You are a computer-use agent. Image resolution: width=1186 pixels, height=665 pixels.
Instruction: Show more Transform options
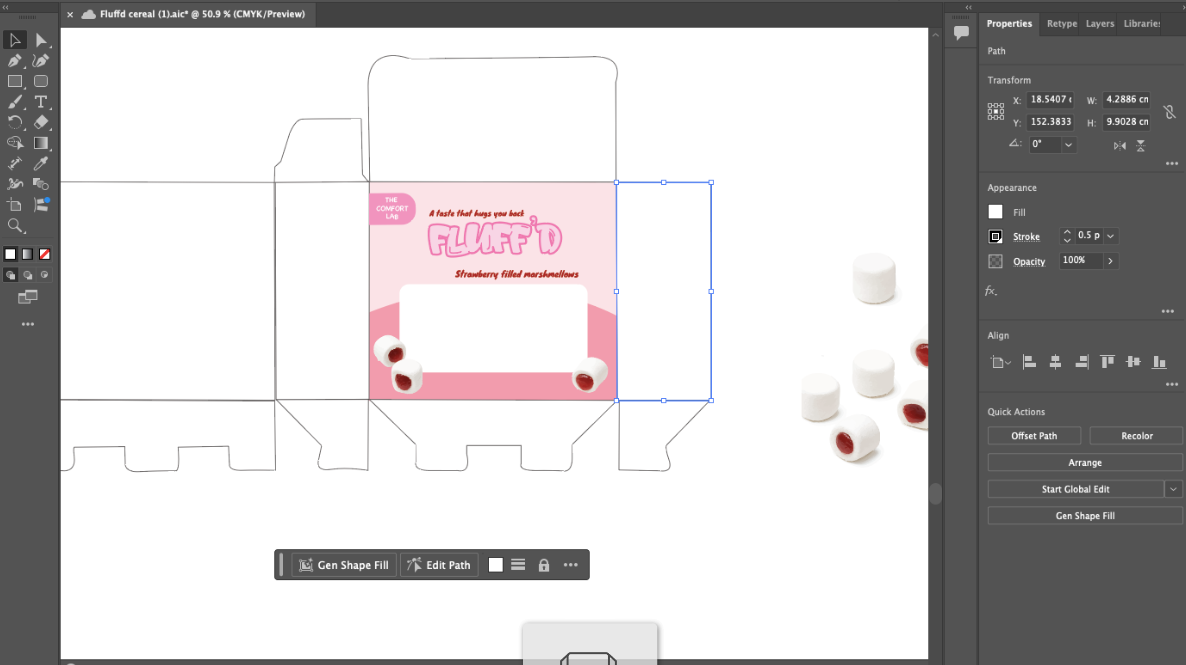coord(1172,163)
